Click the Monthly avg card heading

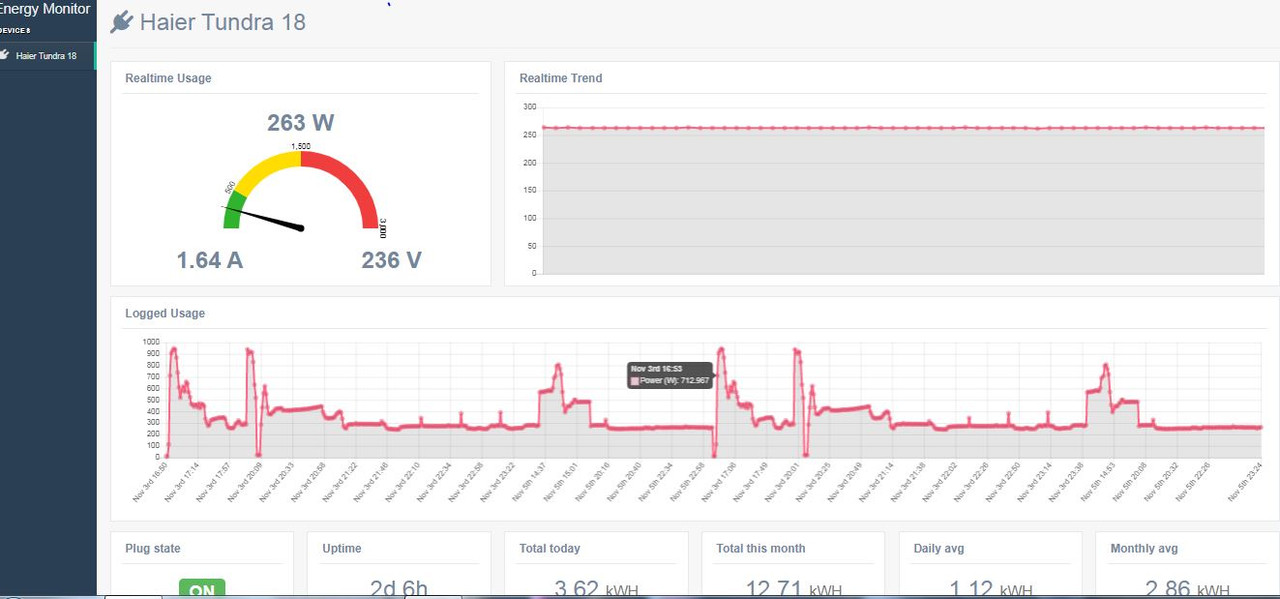[1144, 548]
